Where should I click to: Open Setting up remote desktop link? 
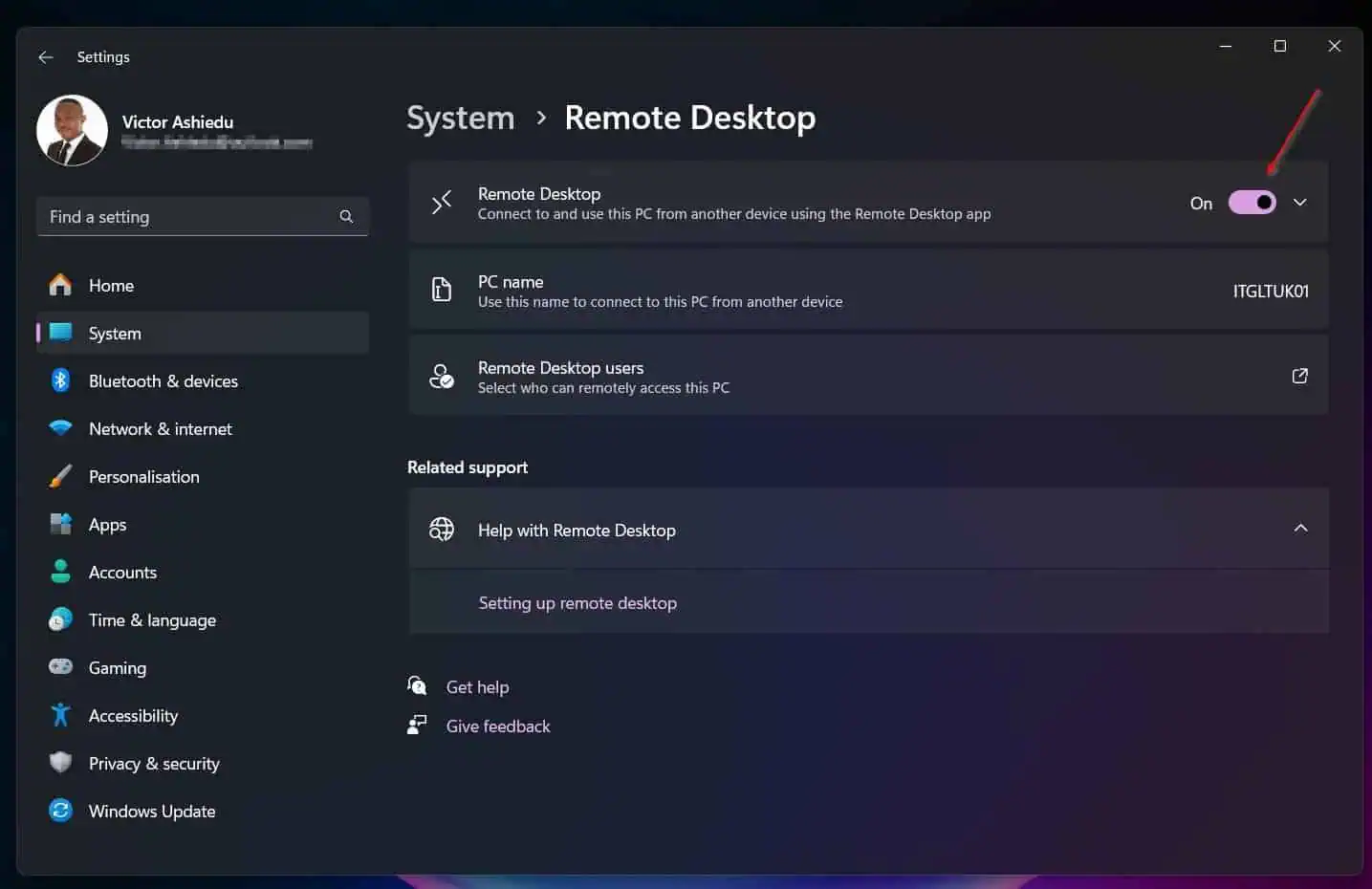click(x=577, y=603)
